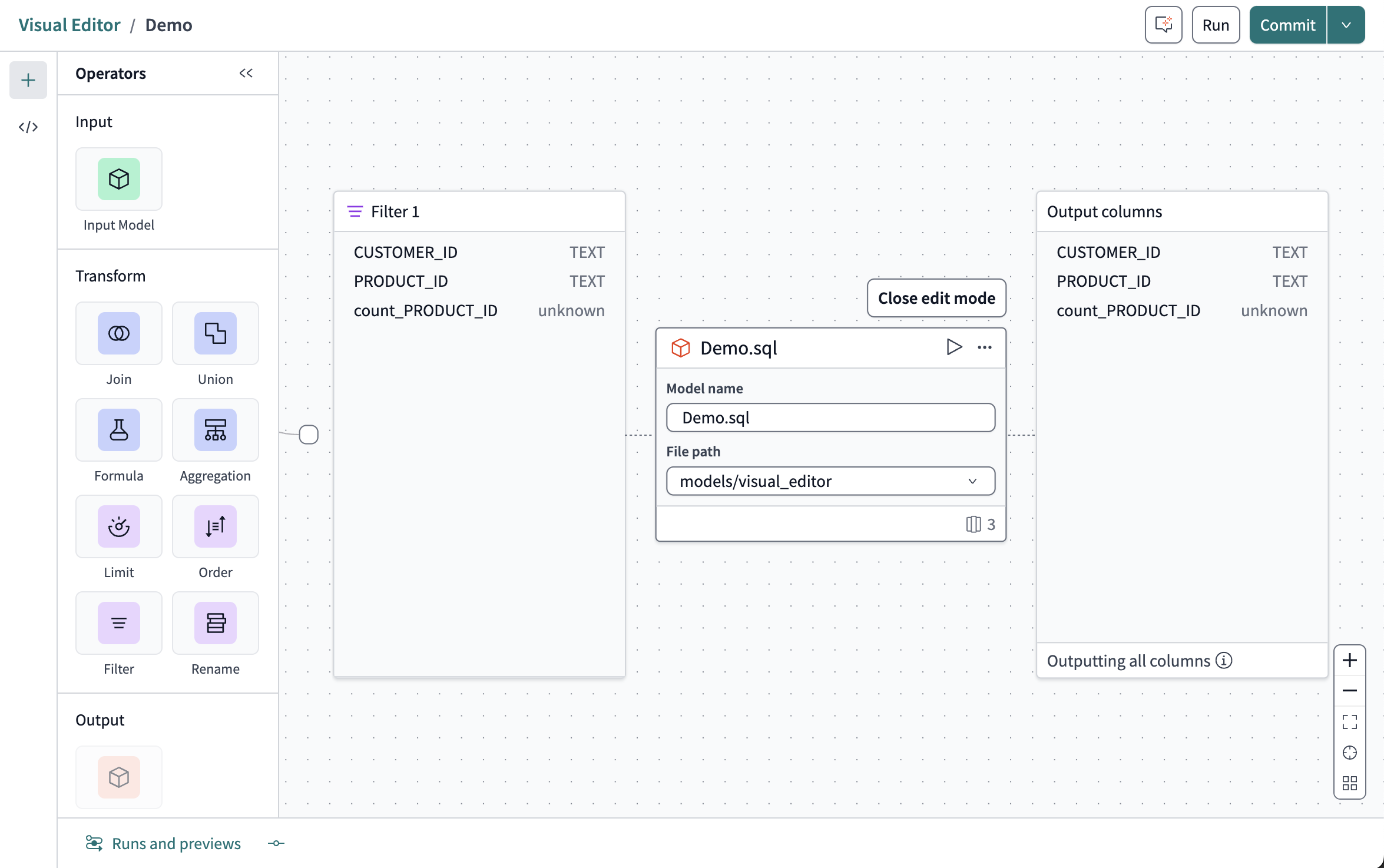The height and width of the screenshot is (868, 1384).
Task: Click the Input Model operator icon
Action: pyautogui.click(x=119, y=178)
